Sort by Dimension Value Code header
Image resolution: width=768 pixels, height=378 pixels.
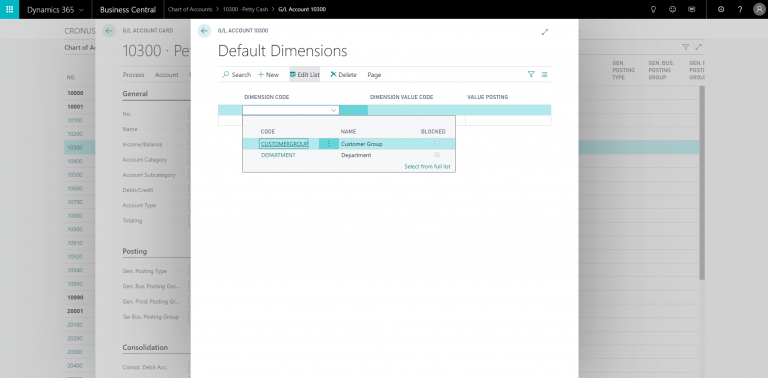click(401, 97)
